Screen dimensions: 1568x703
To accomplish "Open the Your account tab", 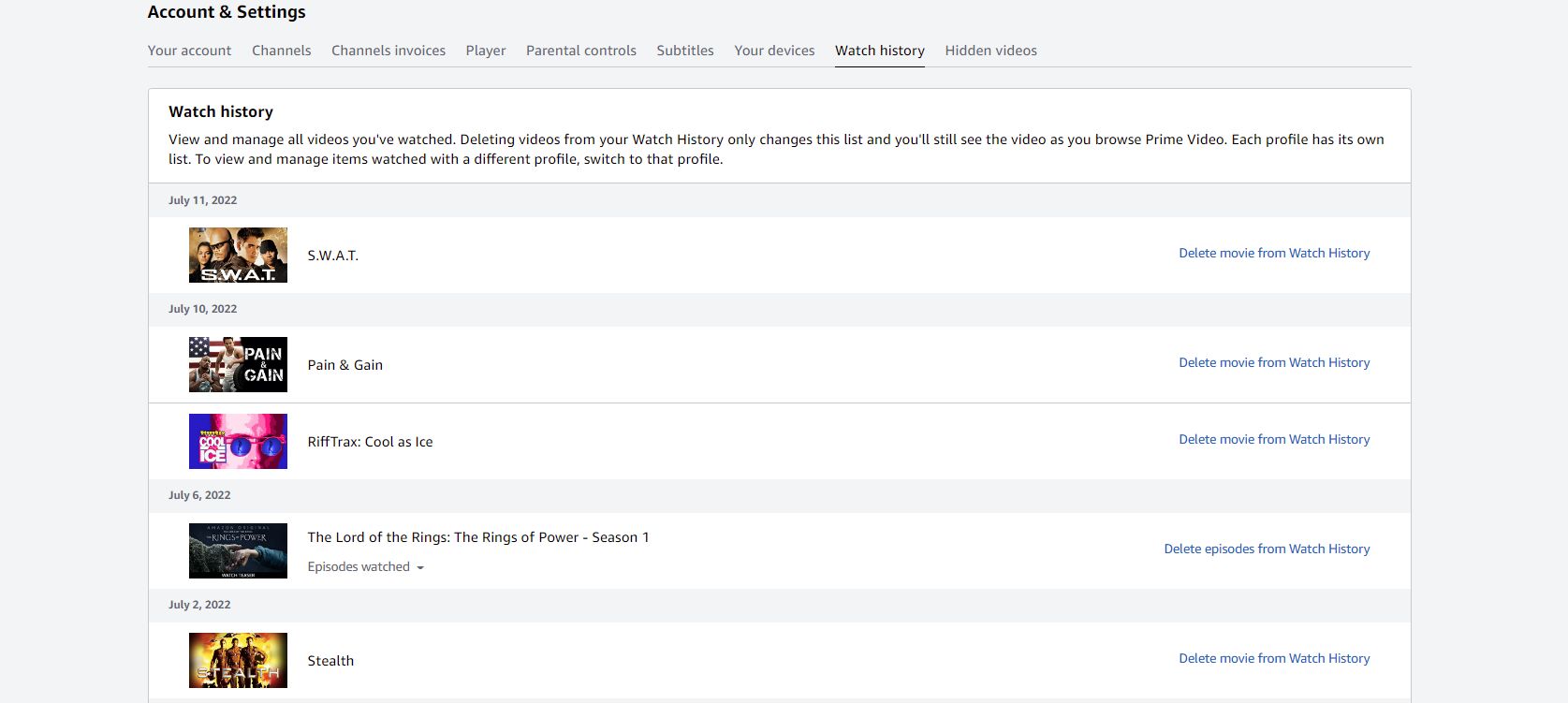I will (189, 51).
